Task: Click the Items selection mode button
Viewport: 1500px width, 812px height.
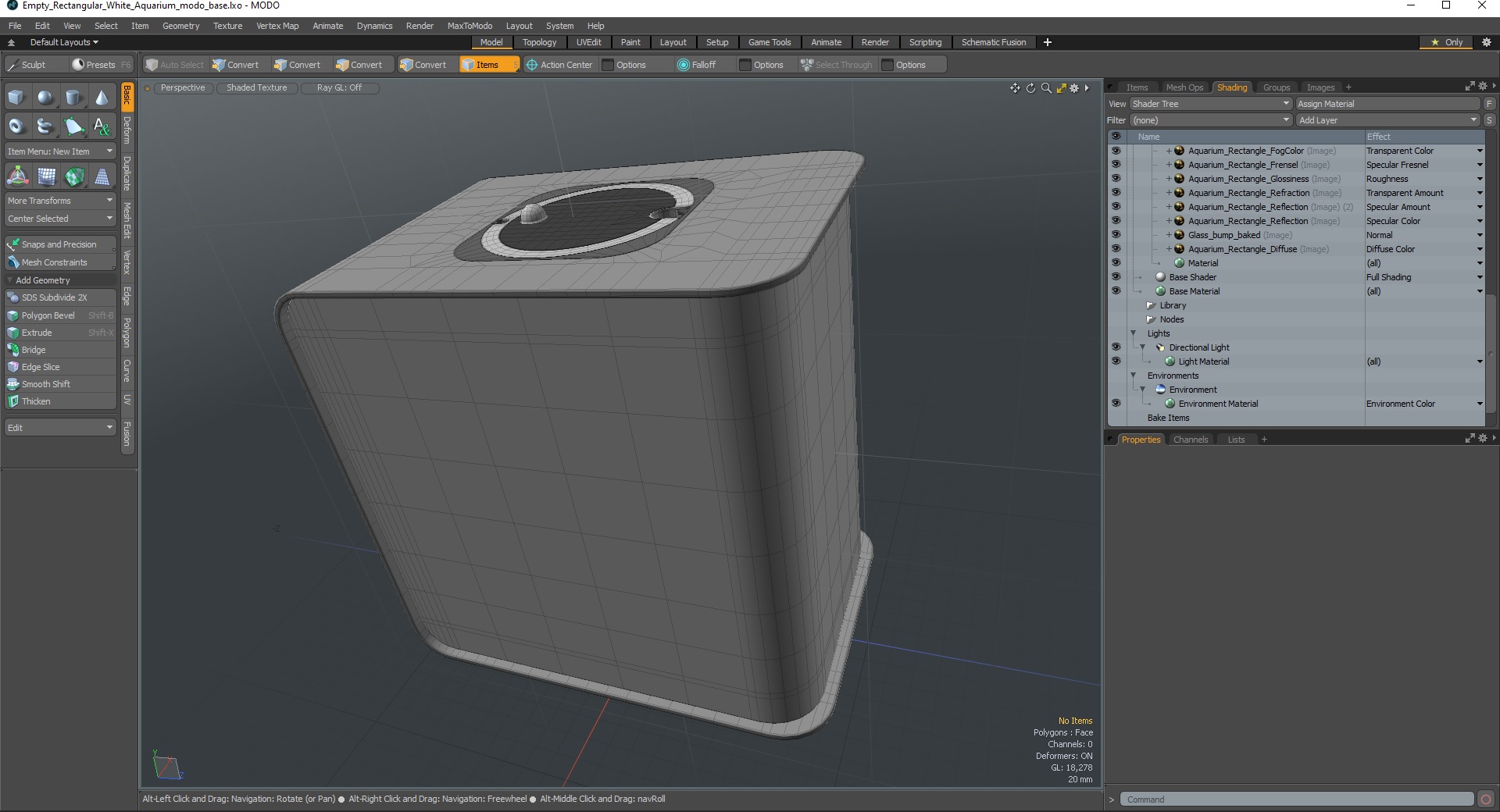Action: pos(489,65)
